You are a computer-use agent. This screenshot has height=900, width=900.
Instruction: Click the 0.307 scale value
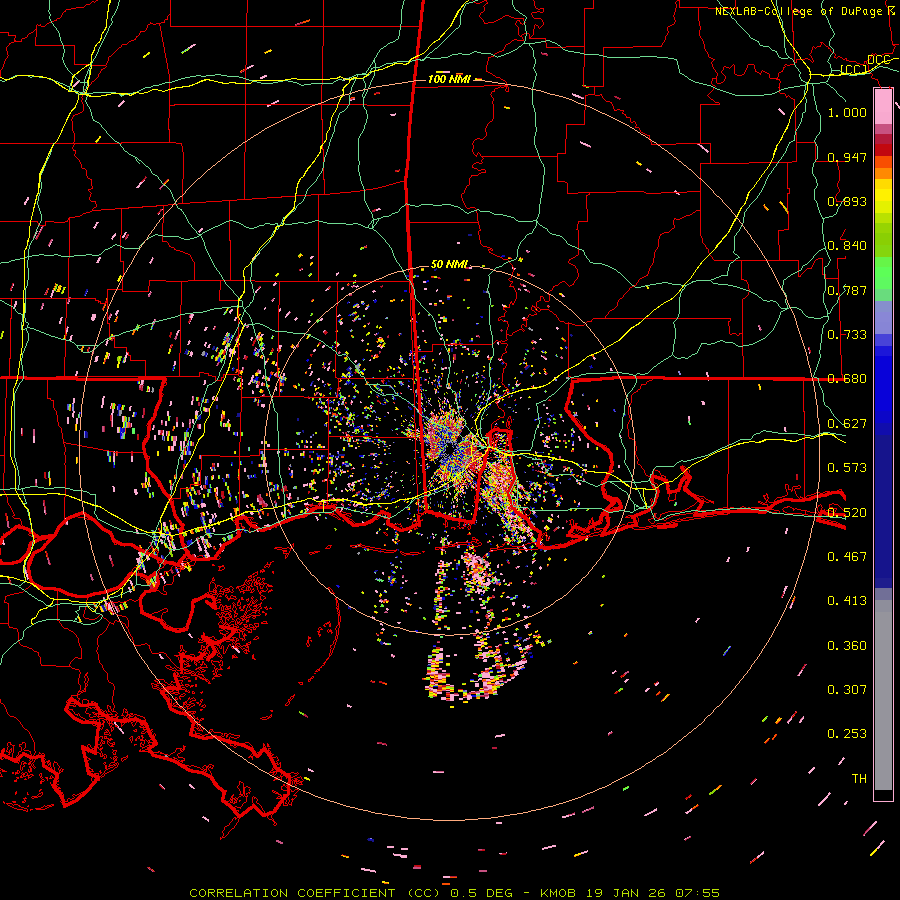pyautogui.click(x=847, y=689)
